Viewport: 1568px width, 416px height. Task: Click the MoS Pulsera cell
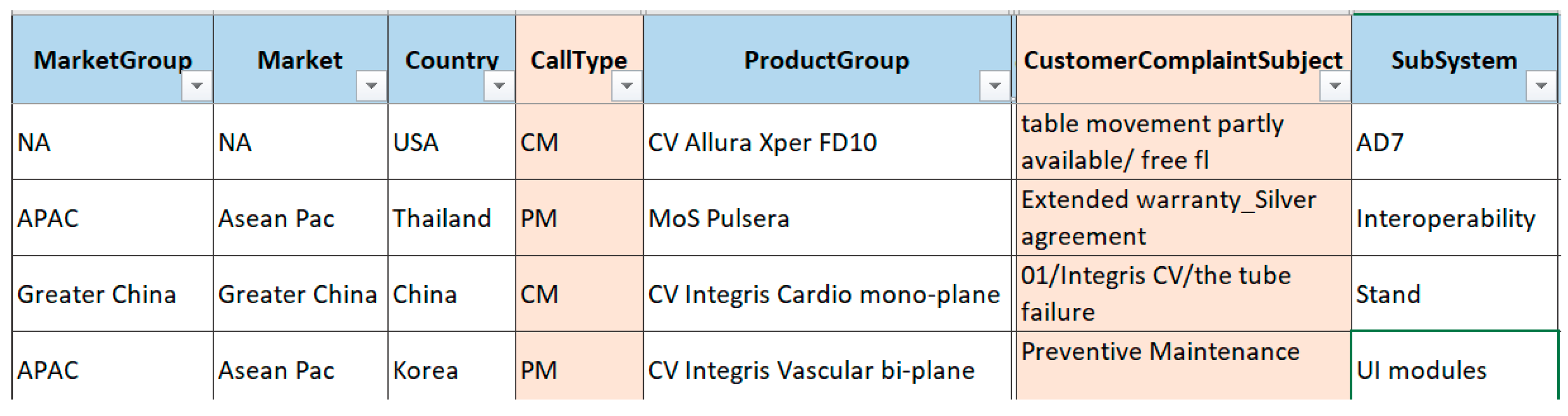click(x=719, y=219)
